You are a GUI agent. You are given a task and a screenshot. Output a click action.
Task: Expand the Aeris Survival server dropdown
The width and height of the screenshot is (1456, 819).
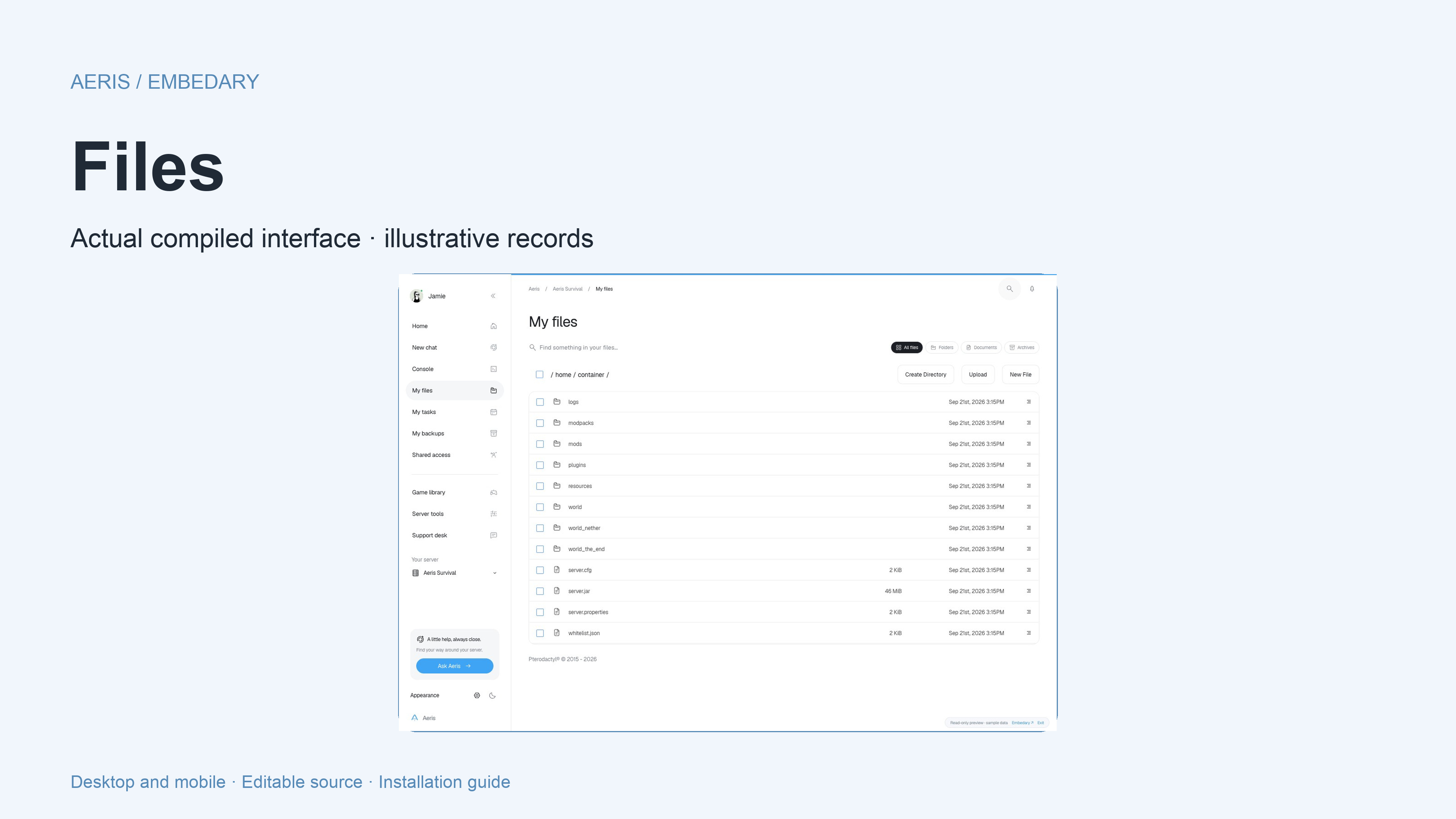pos(455,573)
